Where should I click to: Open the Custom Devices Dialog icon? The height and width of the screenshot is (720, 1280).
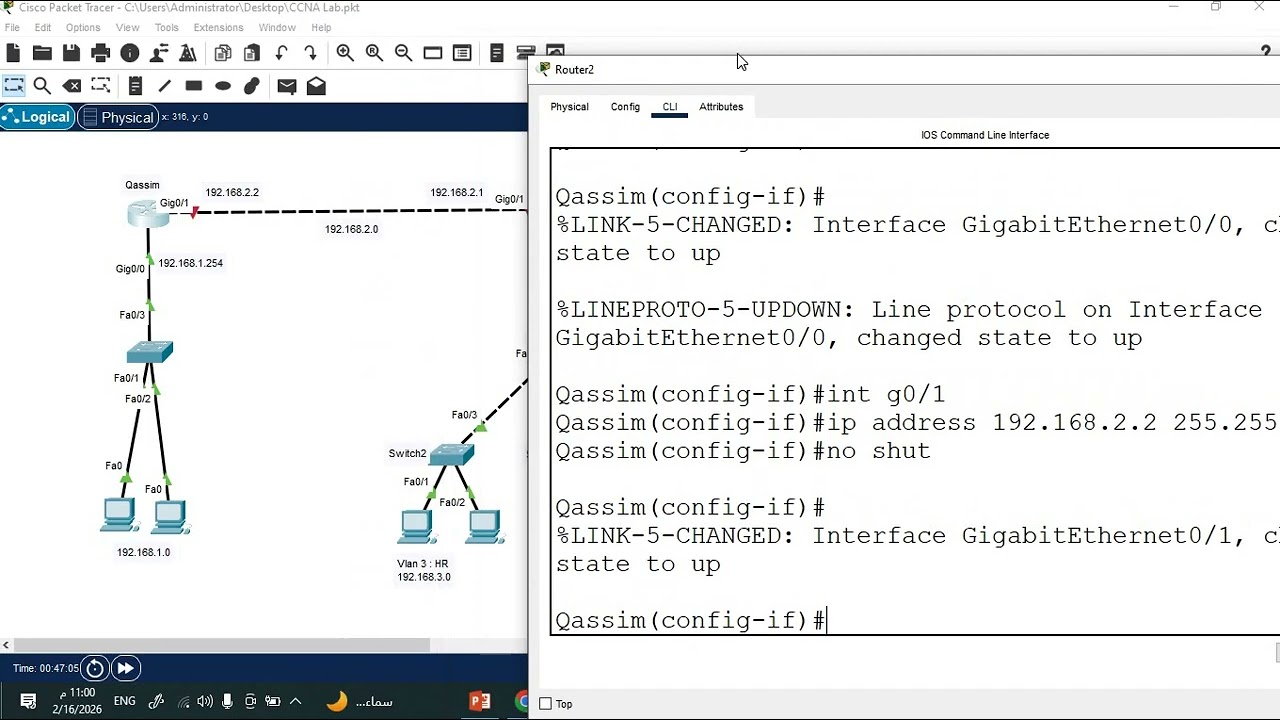point(462,53)
